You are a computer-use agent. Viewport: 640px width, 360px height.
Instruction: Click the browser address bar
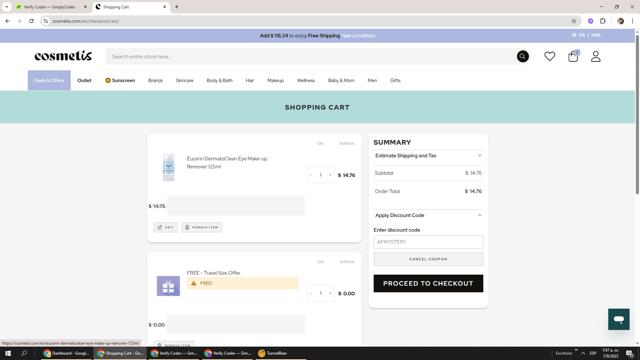[x=306, y=21]
